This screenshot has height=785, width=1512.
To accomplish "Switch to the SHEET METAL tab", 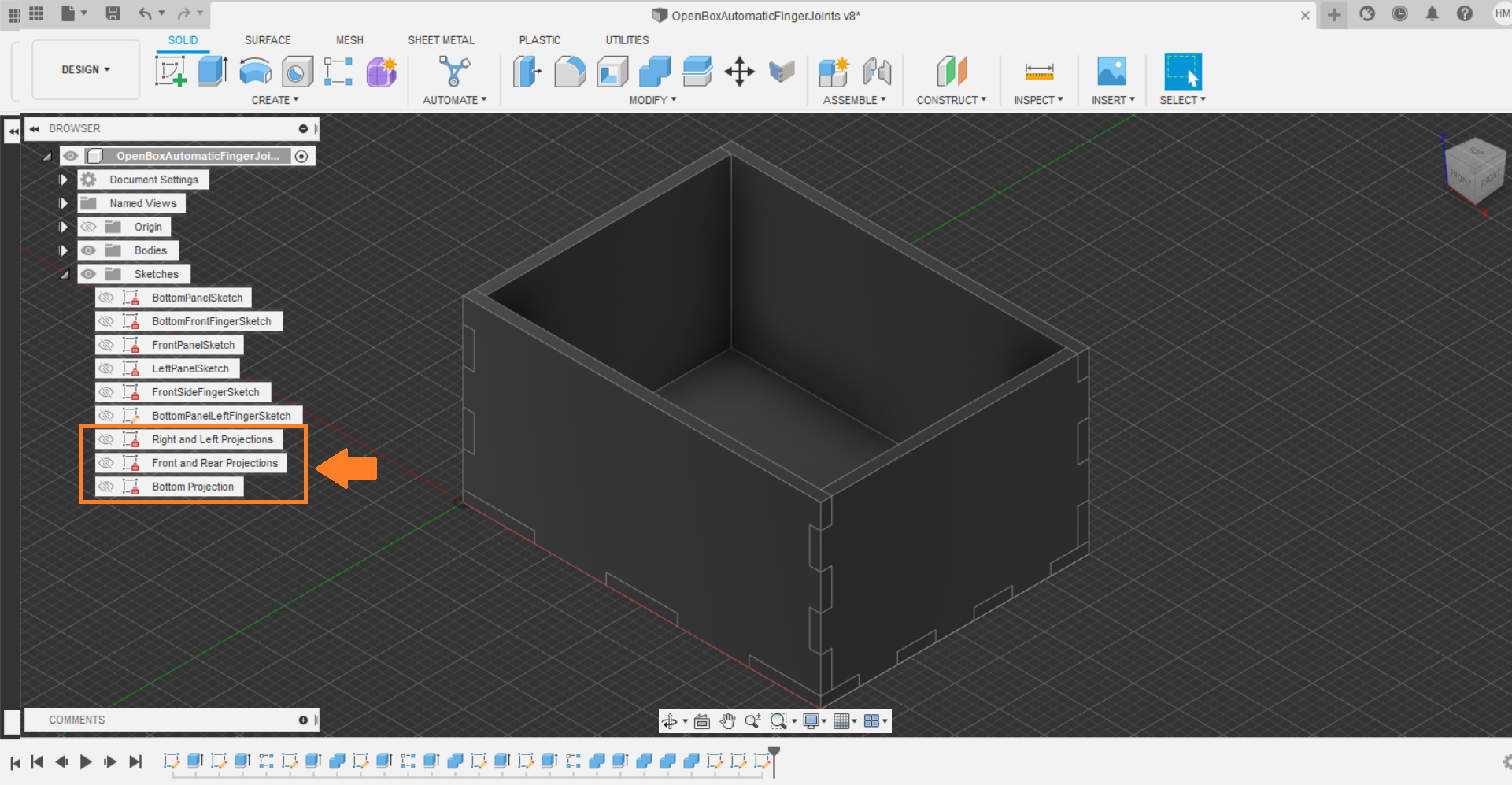I will point(441,39).
